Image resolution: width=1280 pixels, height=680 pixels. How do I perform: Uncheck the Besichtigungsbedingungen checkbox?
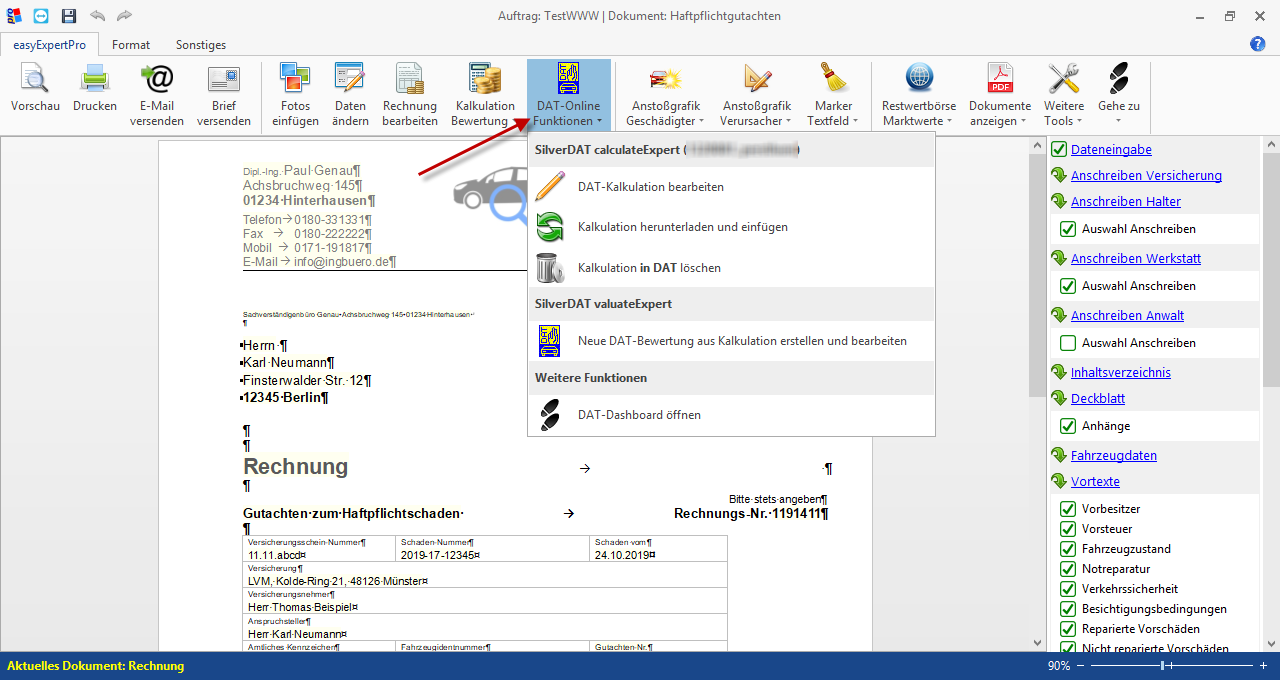click(x=1068, y=609)
